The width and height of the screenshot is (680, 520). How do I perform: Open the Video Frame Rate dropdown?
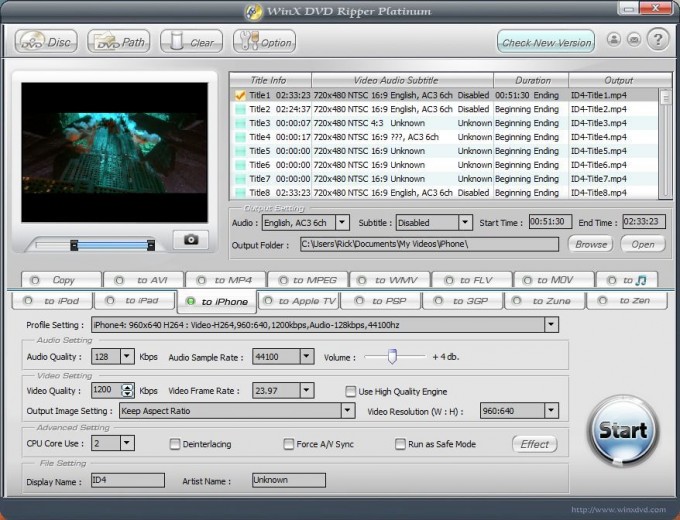click(307, 390)
